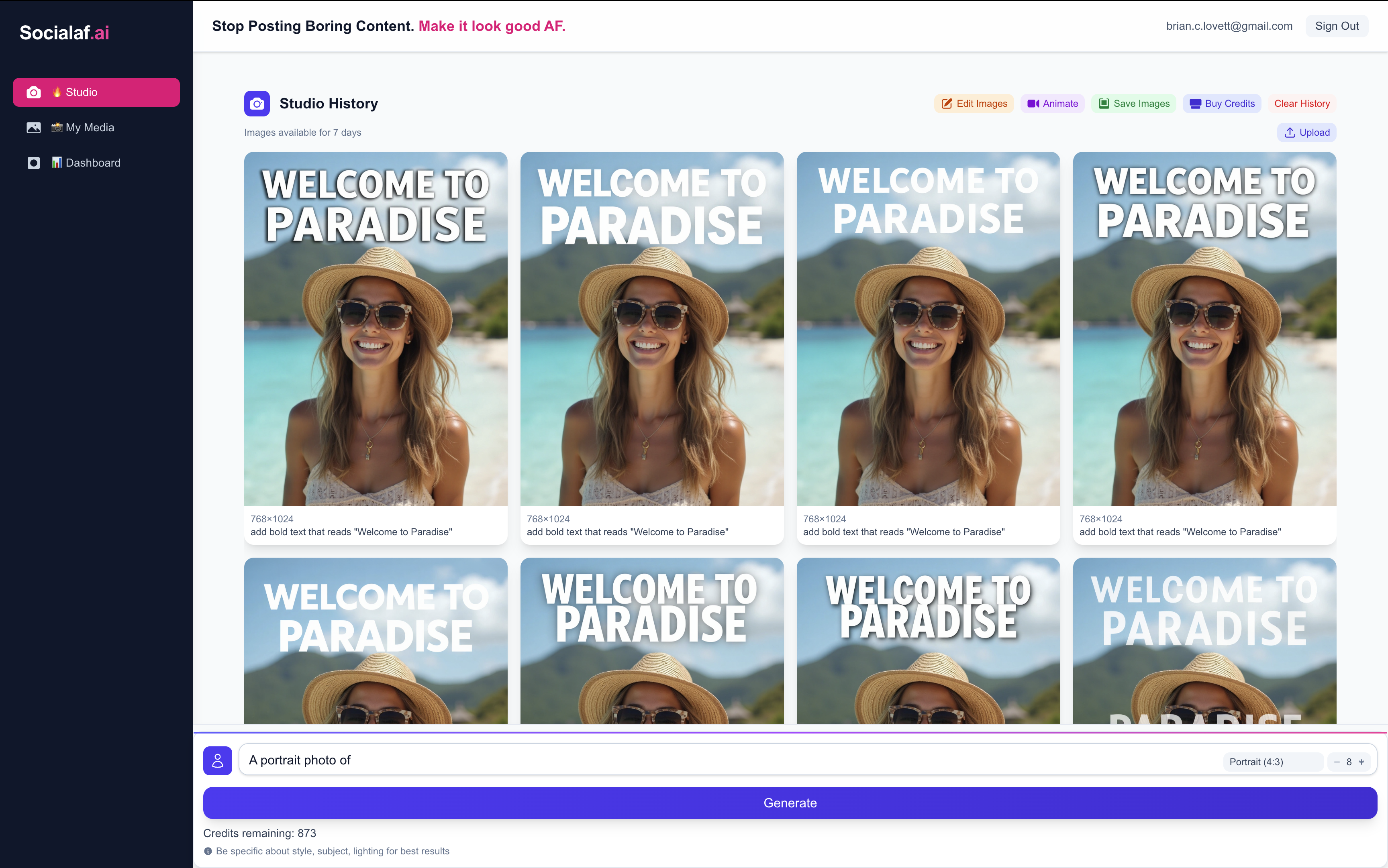Click the 'Images available for 7 days' note
The image size is (1388, 868).
click(x=303, y=132)
